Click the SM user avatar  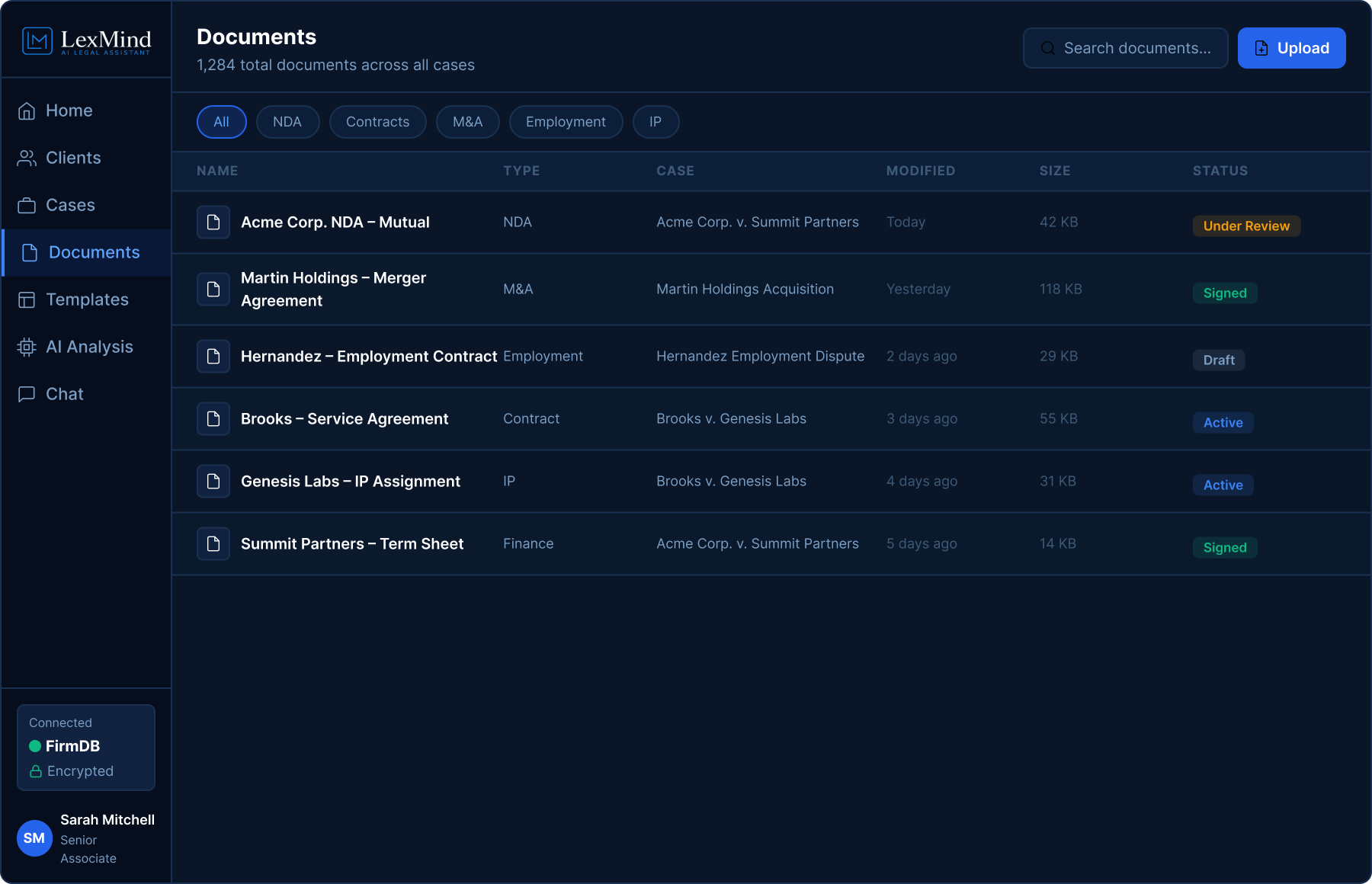(34, 838)
